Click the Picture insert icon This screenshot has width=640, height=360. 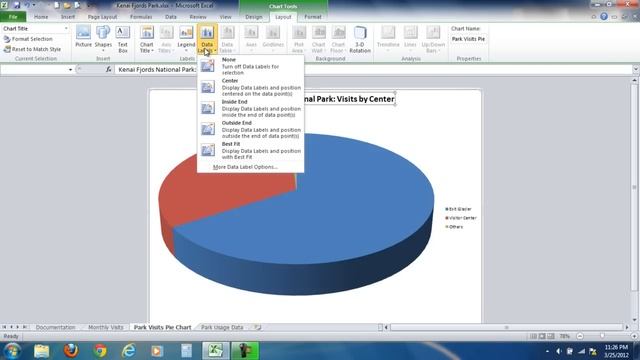83,37
